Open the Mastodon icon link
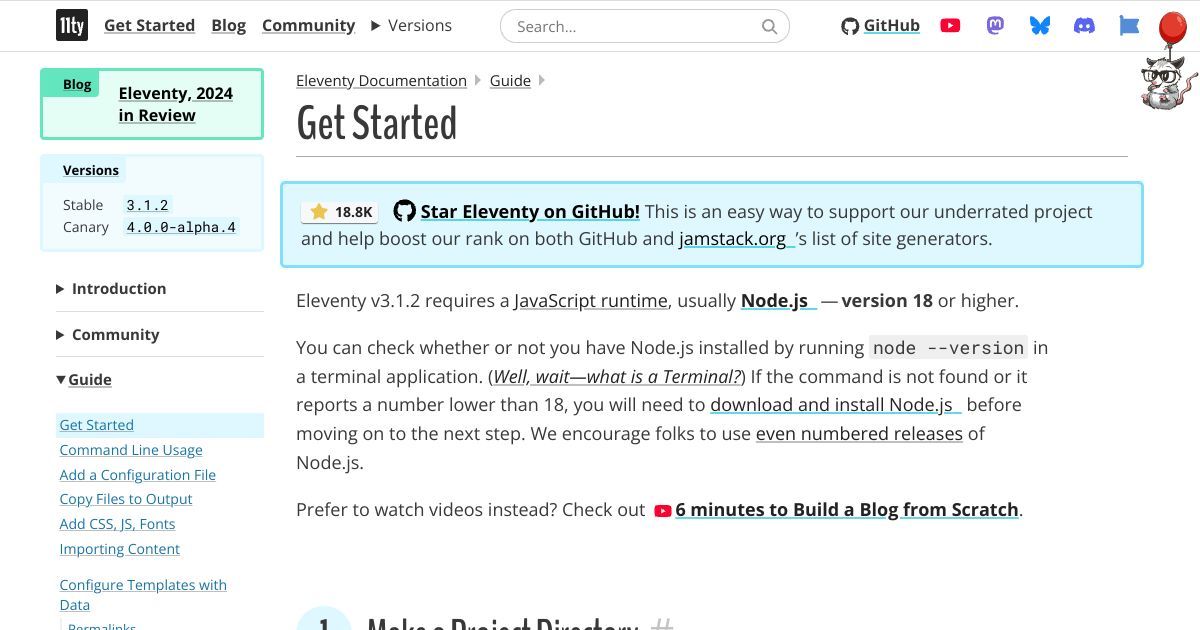The width and height of the screenshot is (1200, 630). tap(995, 26)
